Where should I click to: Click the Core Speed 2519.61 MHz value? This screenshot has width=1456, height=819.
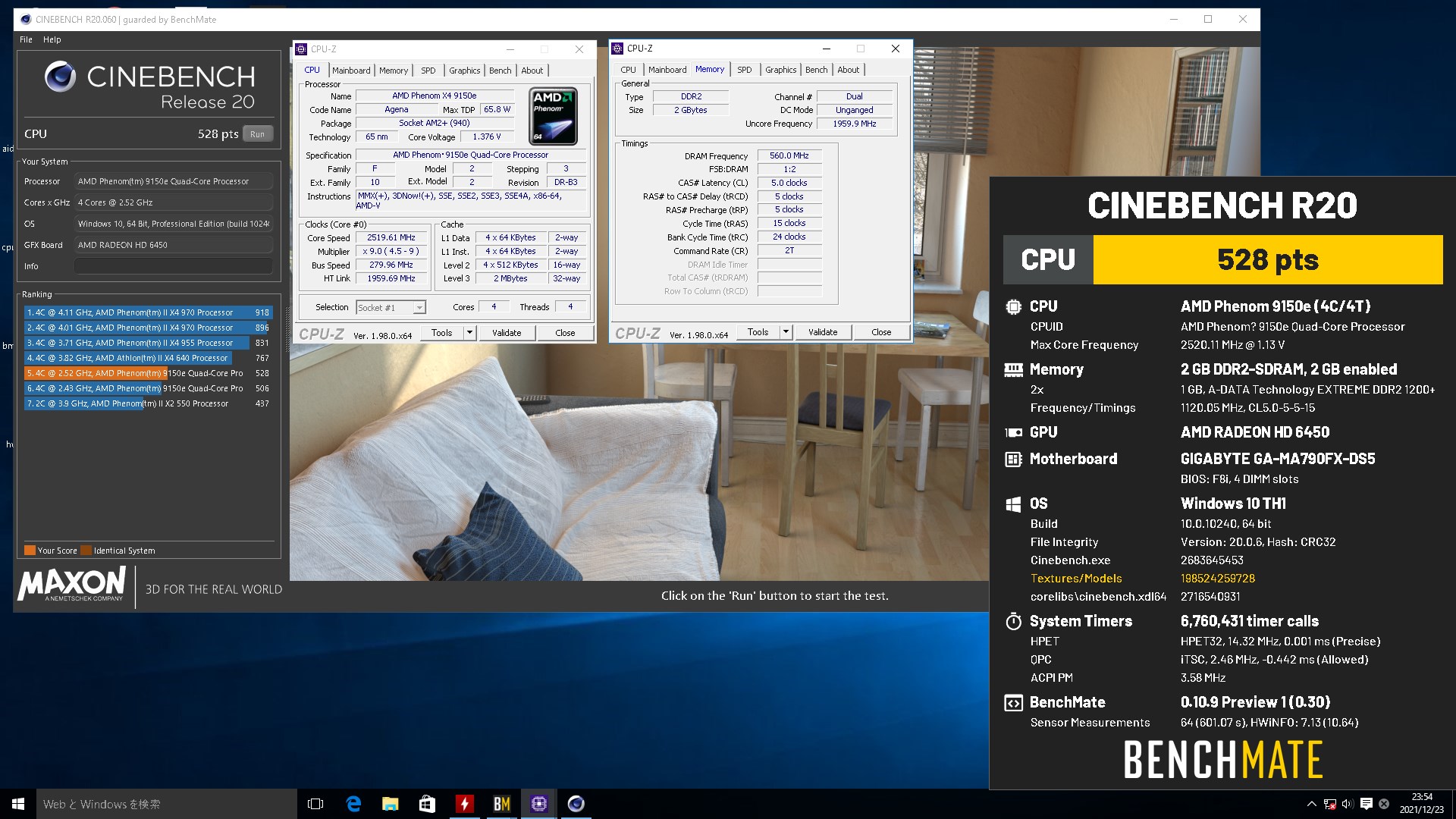coord(391,238)
